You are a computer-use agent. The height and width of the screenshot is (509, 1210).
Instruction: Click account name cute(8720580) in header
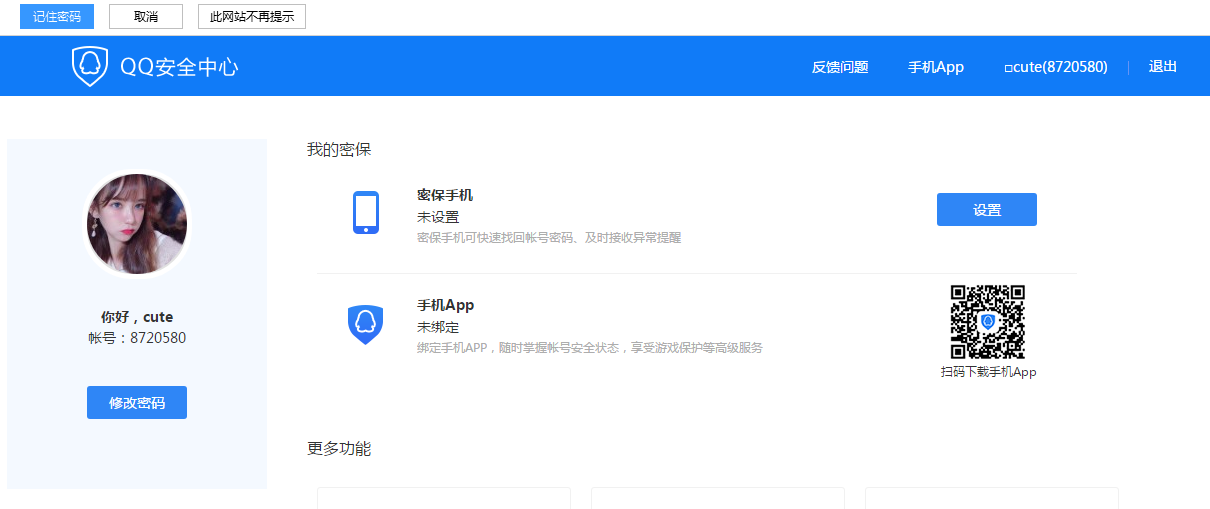(1056, 67)
